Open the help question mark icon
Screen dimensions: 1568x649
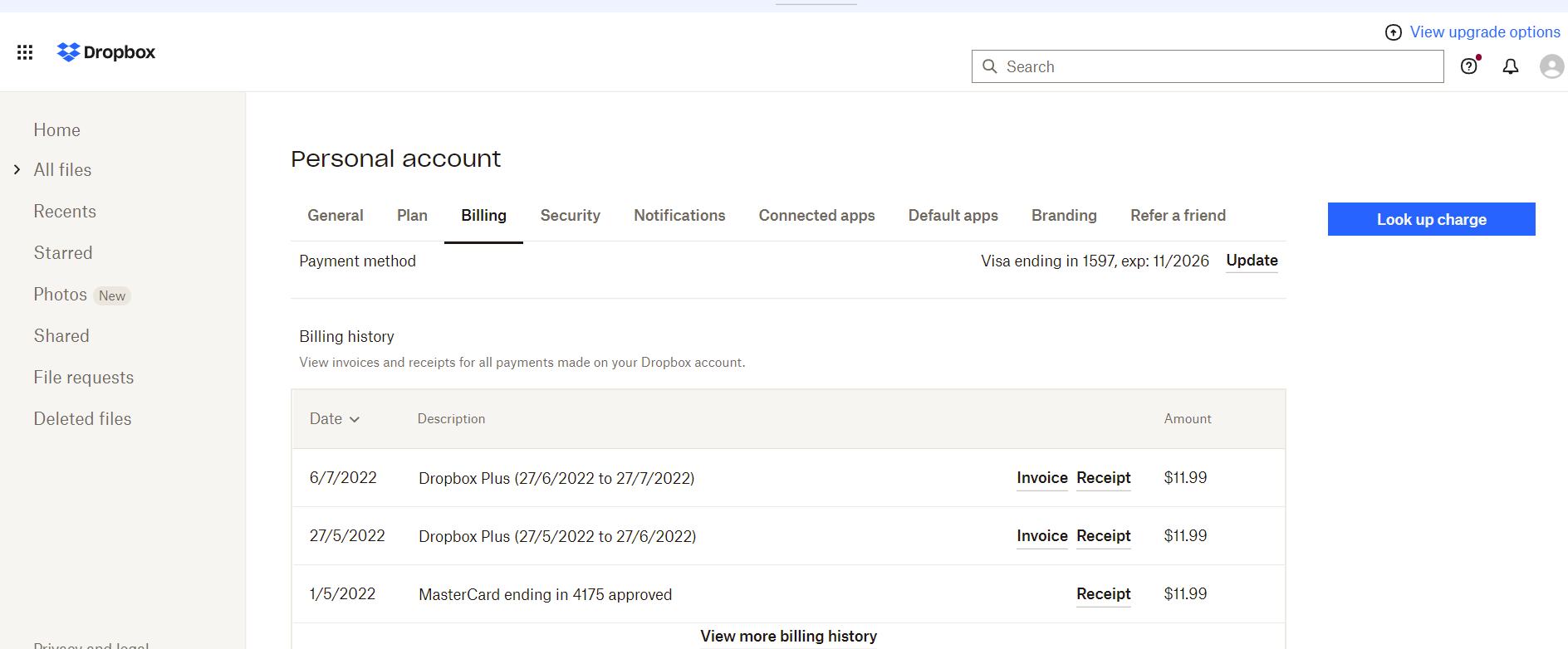(x=1469, y=66)
